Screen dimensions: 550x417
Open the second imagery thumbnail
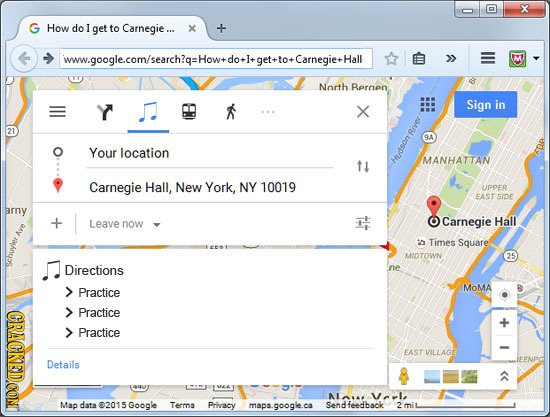point(451,376)
